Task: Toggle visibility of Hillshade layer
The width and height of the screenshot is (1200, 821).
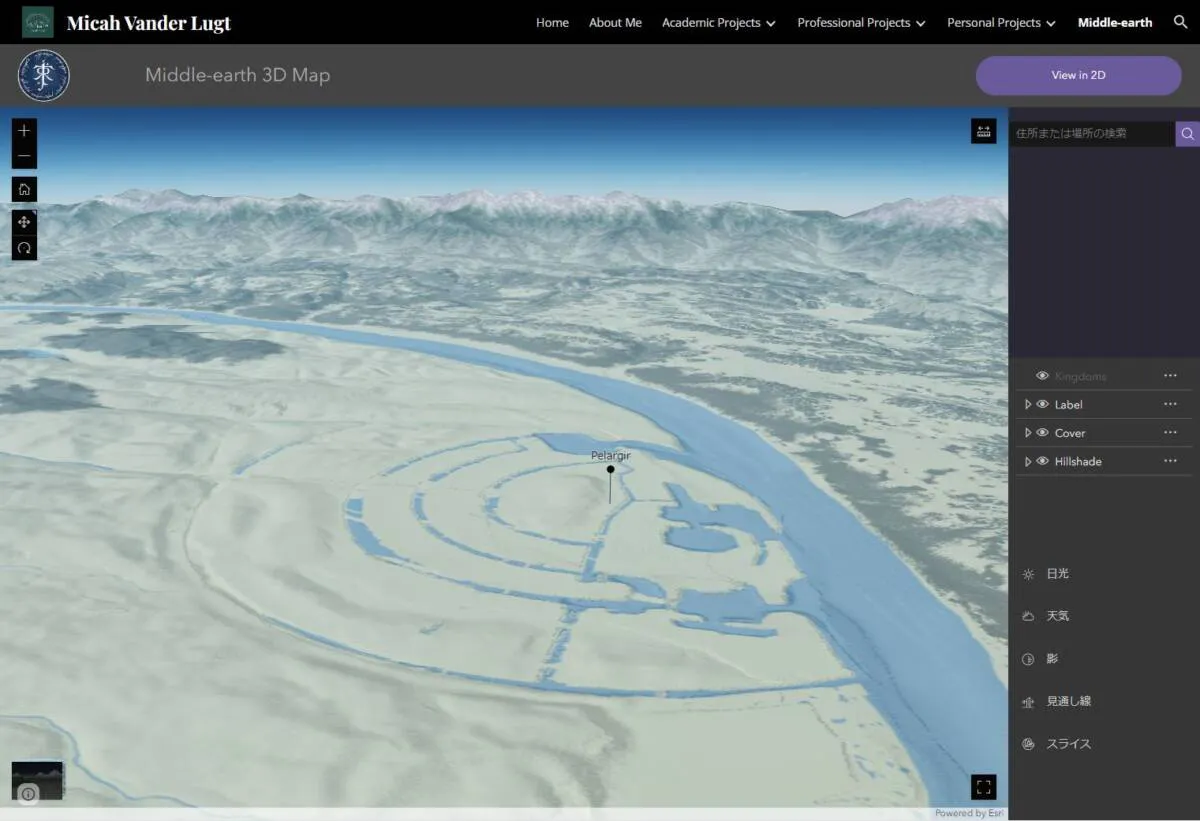Action: tap(1042, 461)
